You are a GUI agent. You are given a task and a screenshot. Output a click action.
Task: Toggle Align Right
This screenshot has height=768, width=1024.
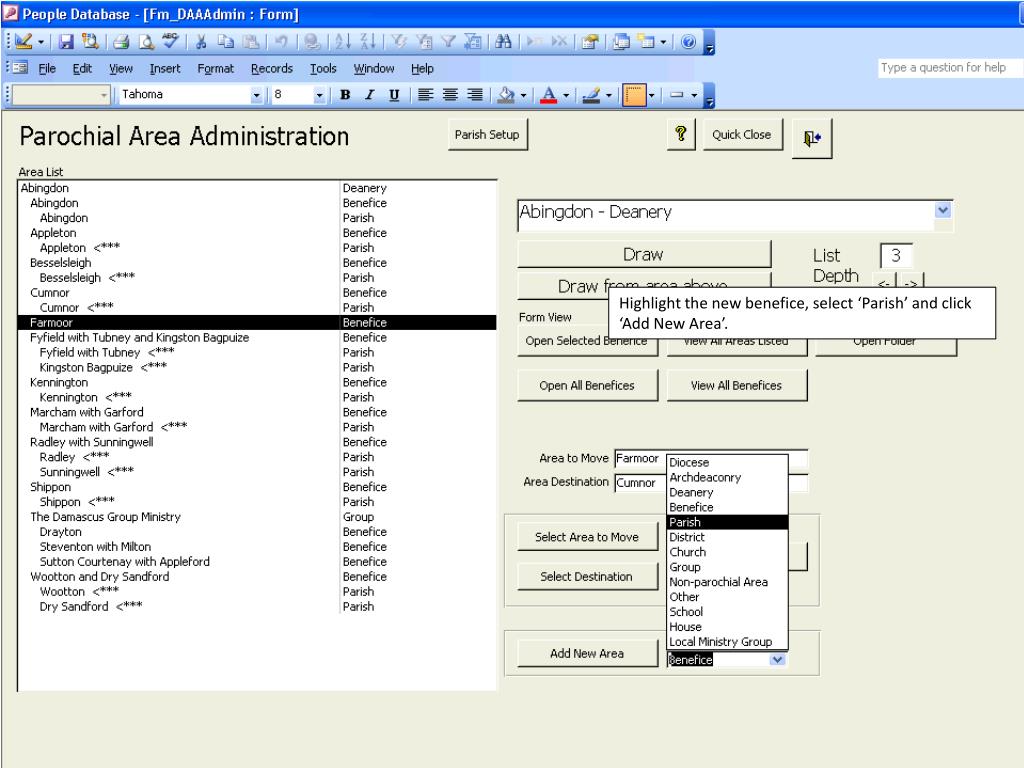[475, 95]
